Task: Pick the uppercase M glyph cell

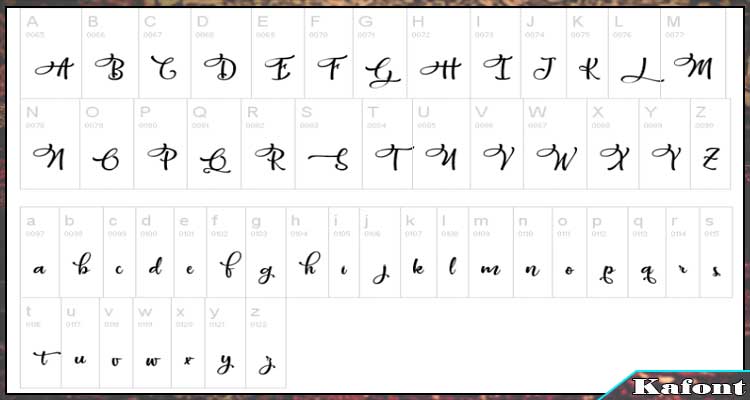Action: (x=693, y=53)
